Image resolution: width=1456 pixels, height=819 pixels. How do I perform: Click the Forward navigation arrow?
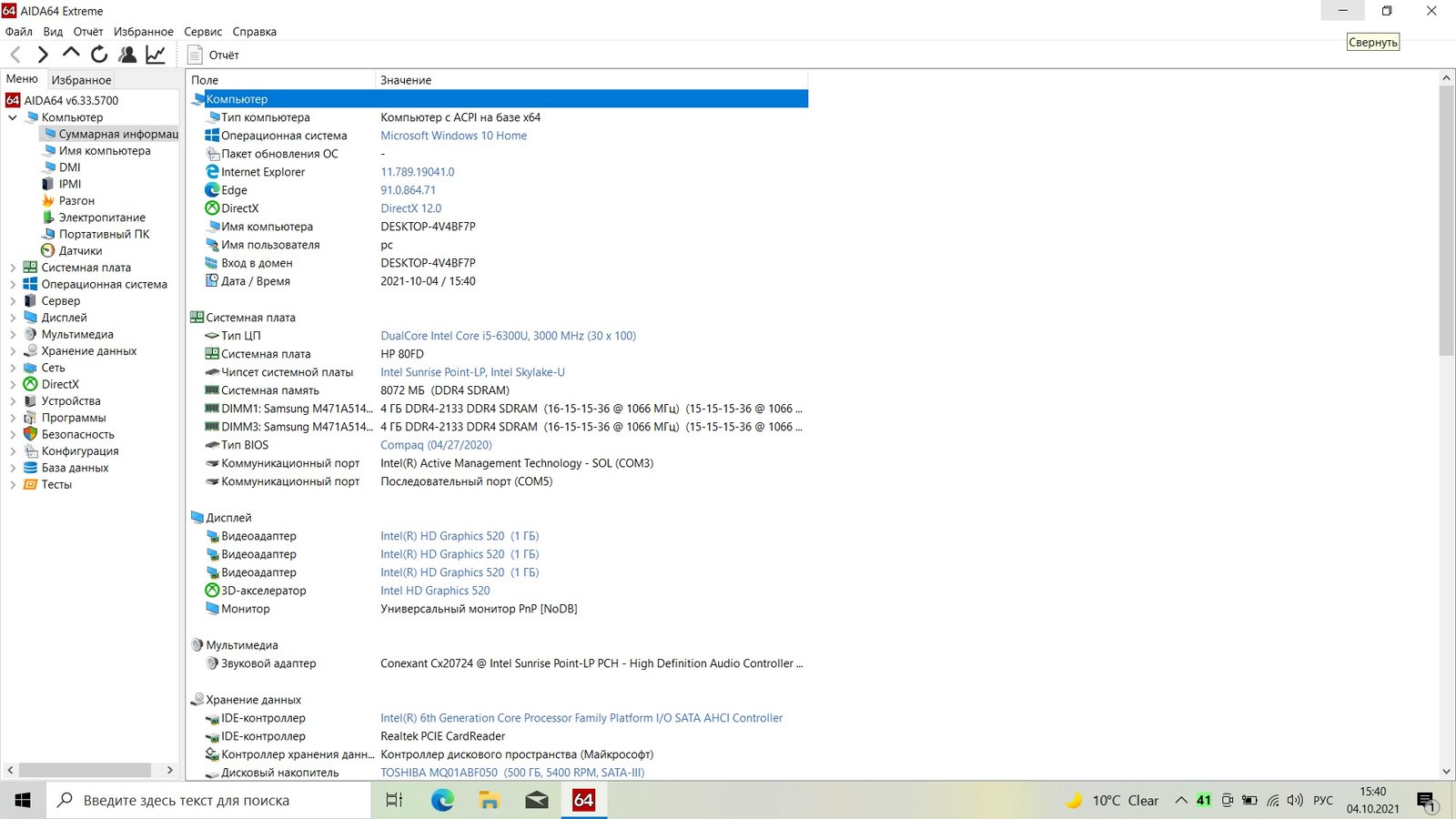click(x=43, y=56)
